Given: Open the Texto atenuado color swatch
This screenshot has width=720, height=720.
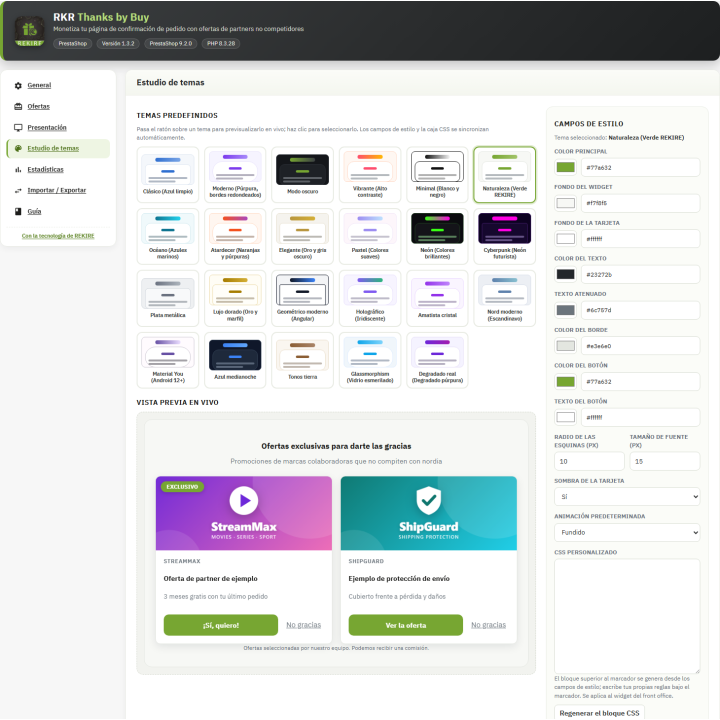Looking at the screenshot, I should pos(566,310).
